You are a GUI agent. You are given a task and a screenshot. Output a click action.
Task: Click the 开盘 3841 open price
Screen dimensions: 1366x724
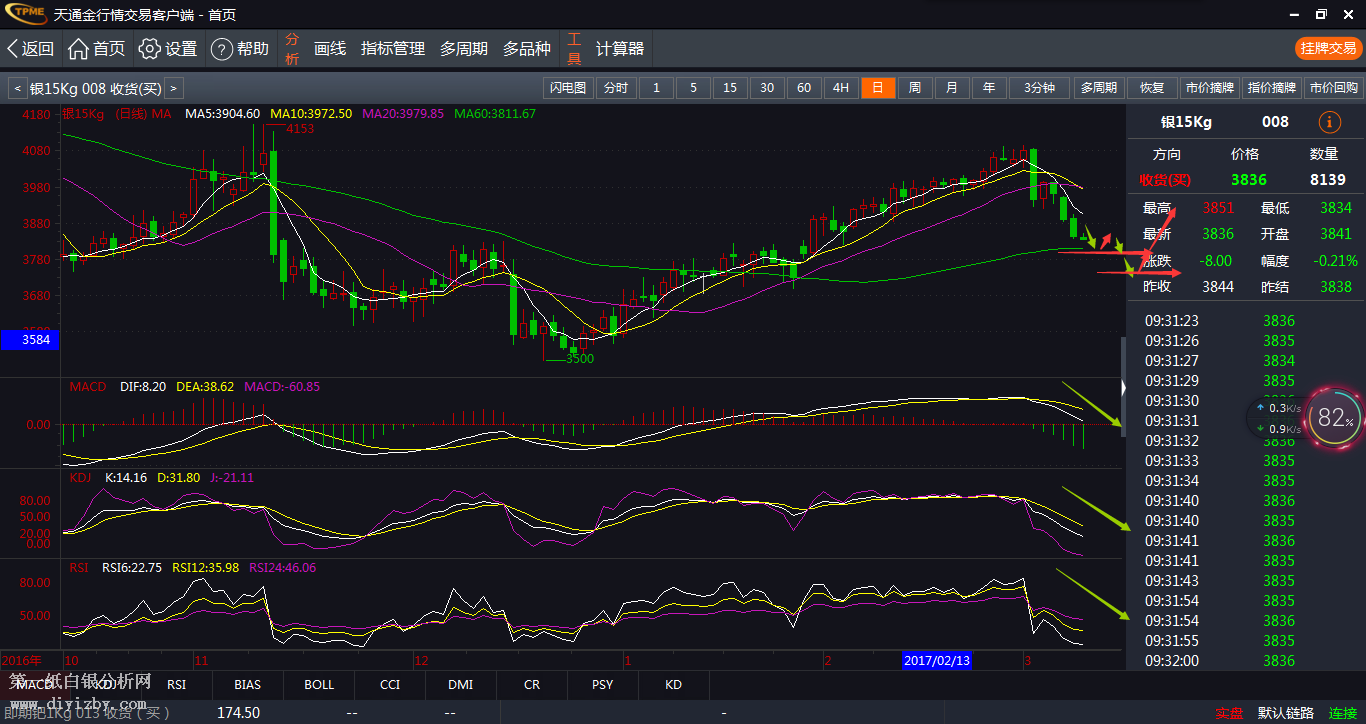[x=1335, y=234]
